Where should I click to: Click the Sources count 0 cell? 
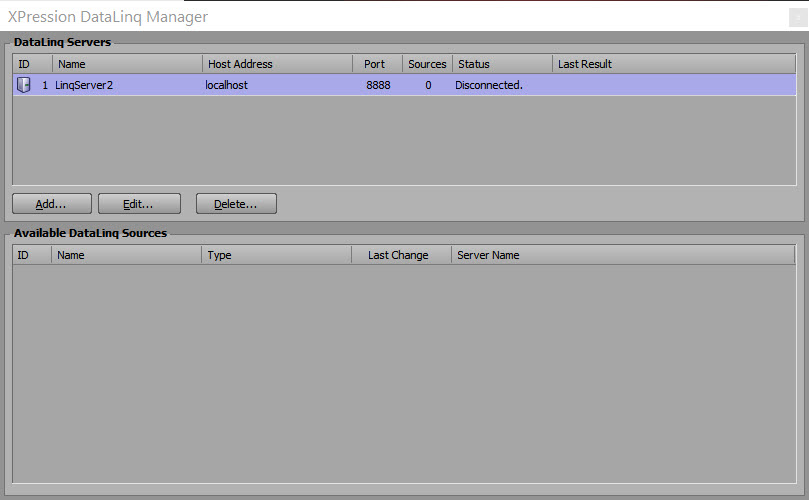point(428,85)
